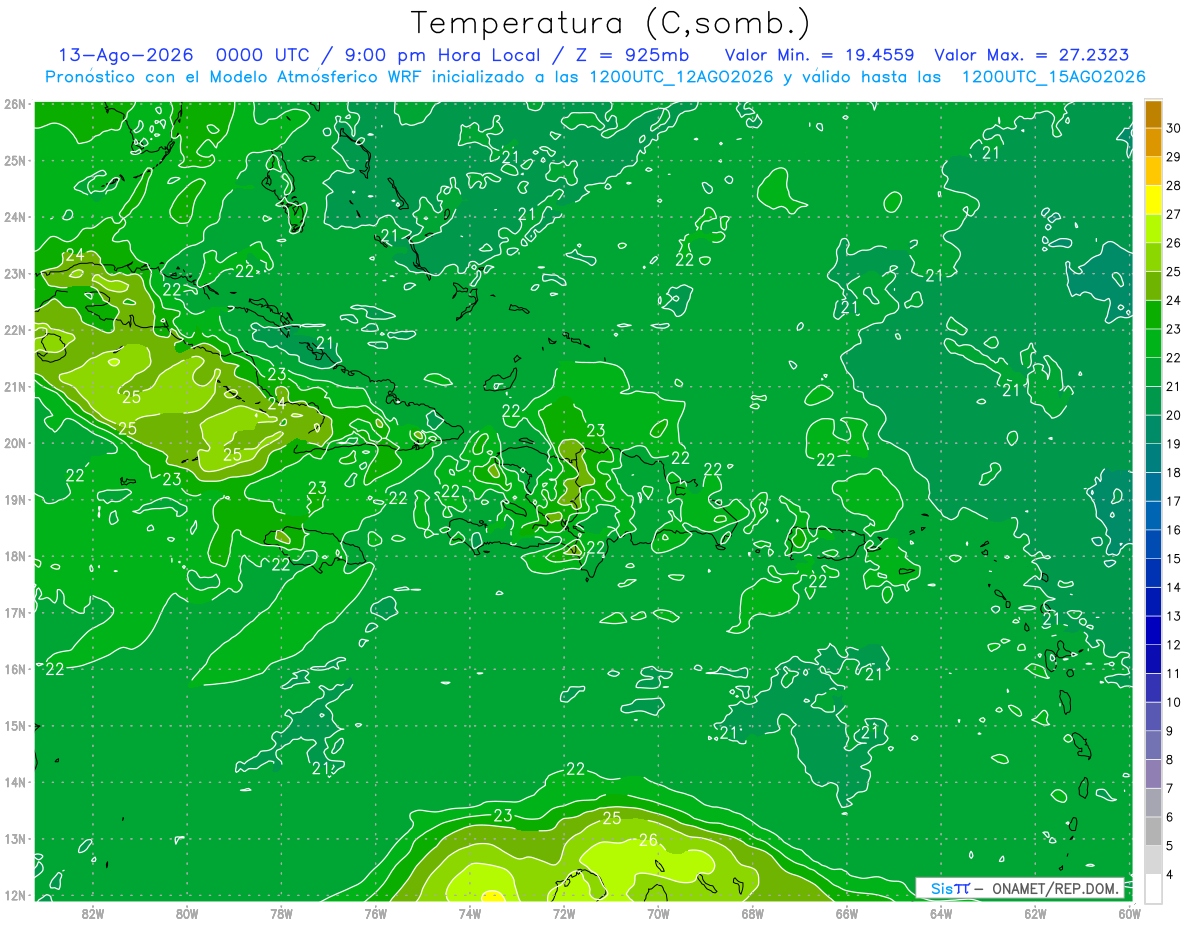Click the teal legend swatch between 19 and 20
The height and width of the screenshot is (927, 1200).
1153,430
